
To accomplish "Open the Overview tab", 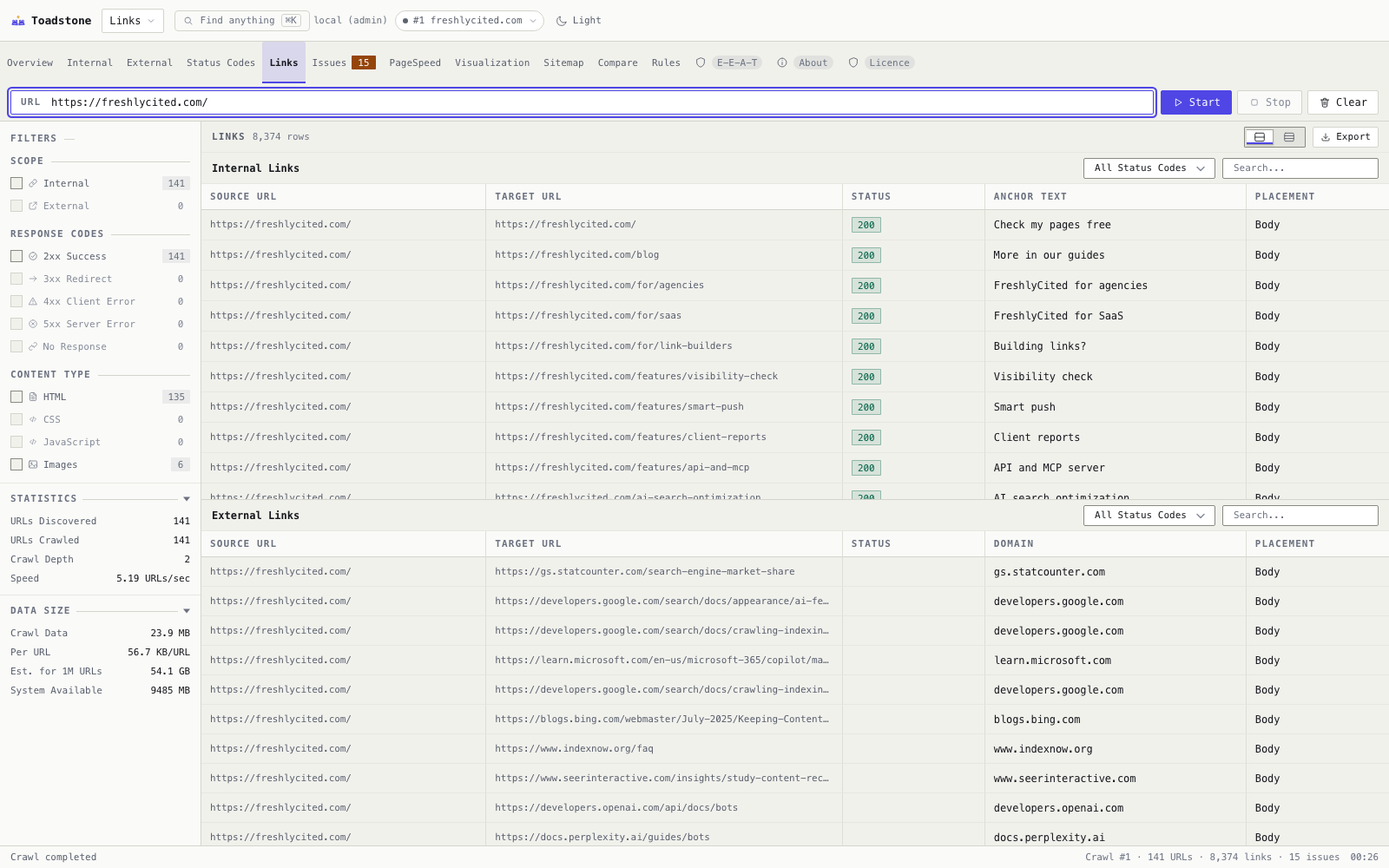I will (x=30, y=62).
